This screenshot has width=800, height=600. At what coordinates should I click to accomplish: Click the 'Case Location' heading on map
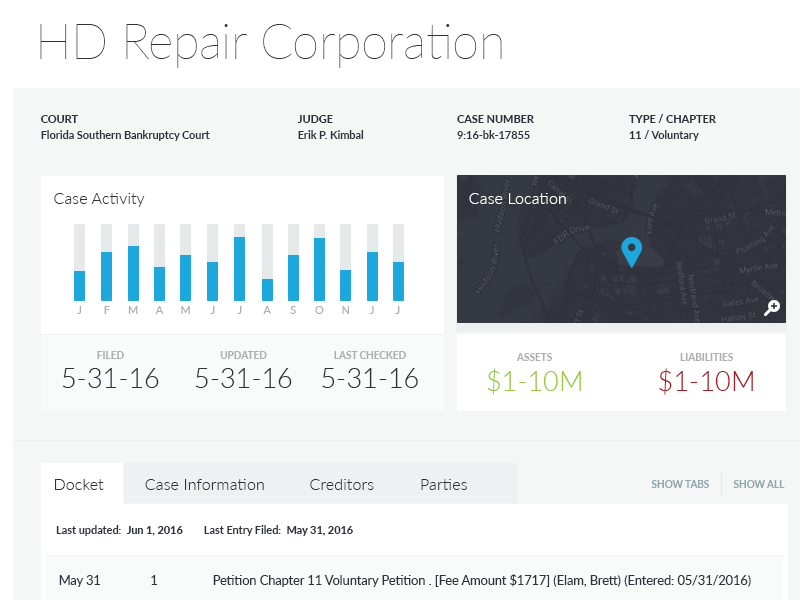(x=517, y=198)
